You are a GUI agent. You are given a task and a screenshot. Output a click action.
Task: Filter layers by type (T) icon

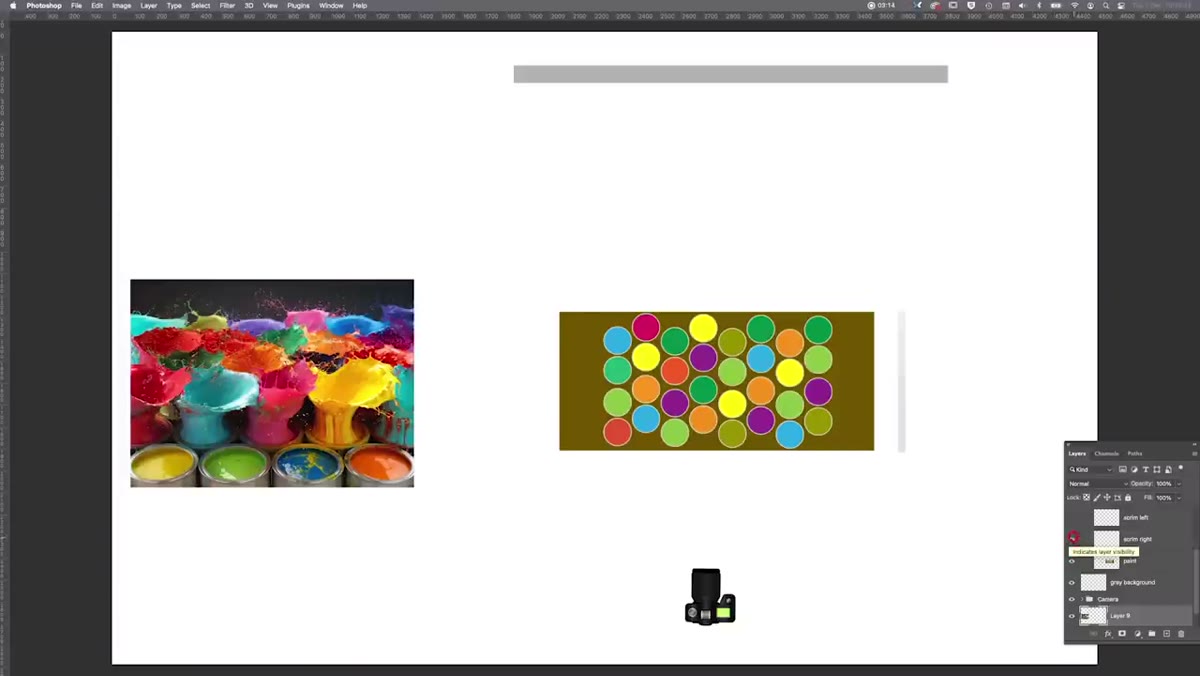(x=1146, y=469)
